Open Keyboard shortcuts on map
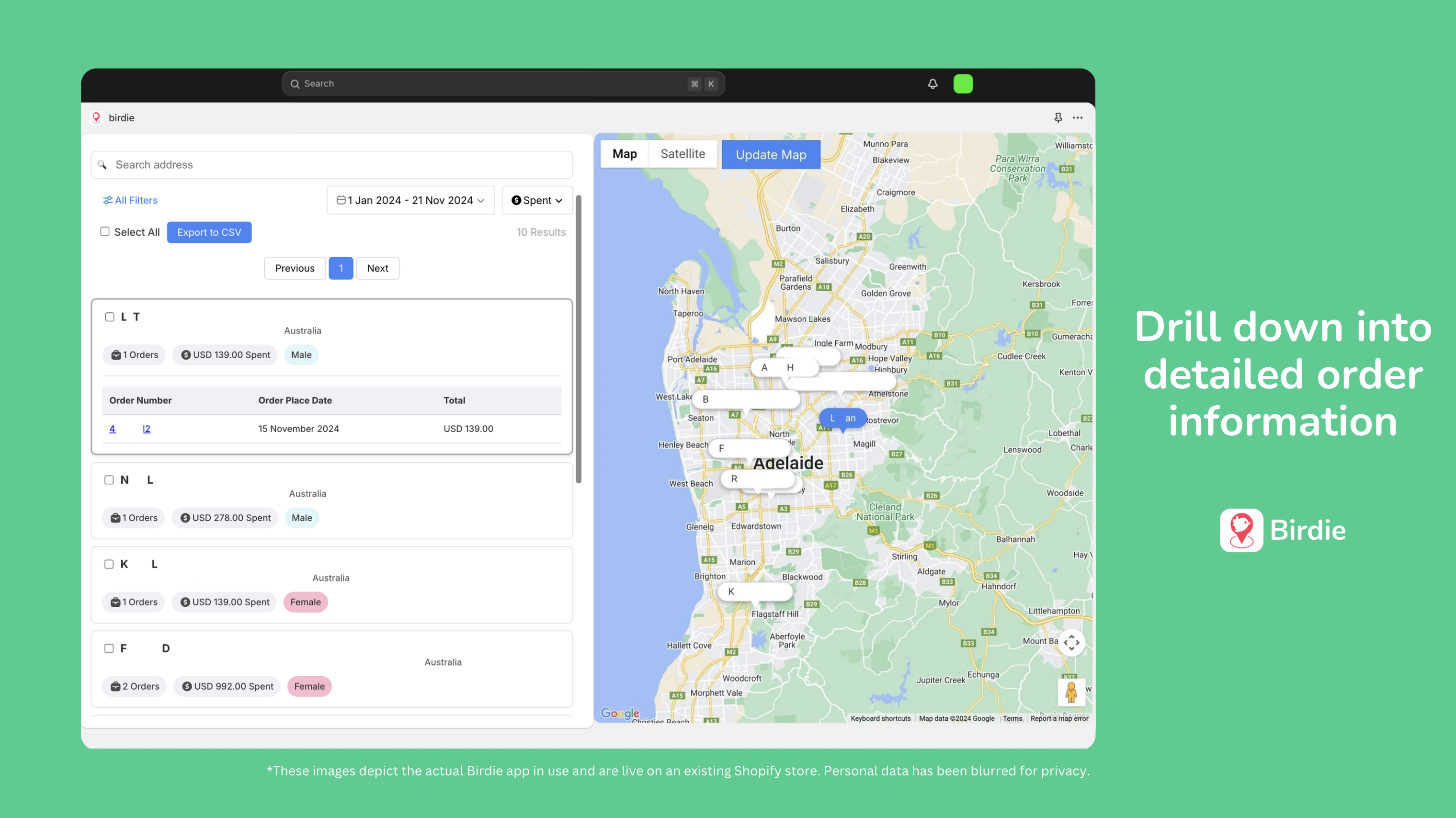The height and width of the screenshot is (818, 1456). [881, 718]
